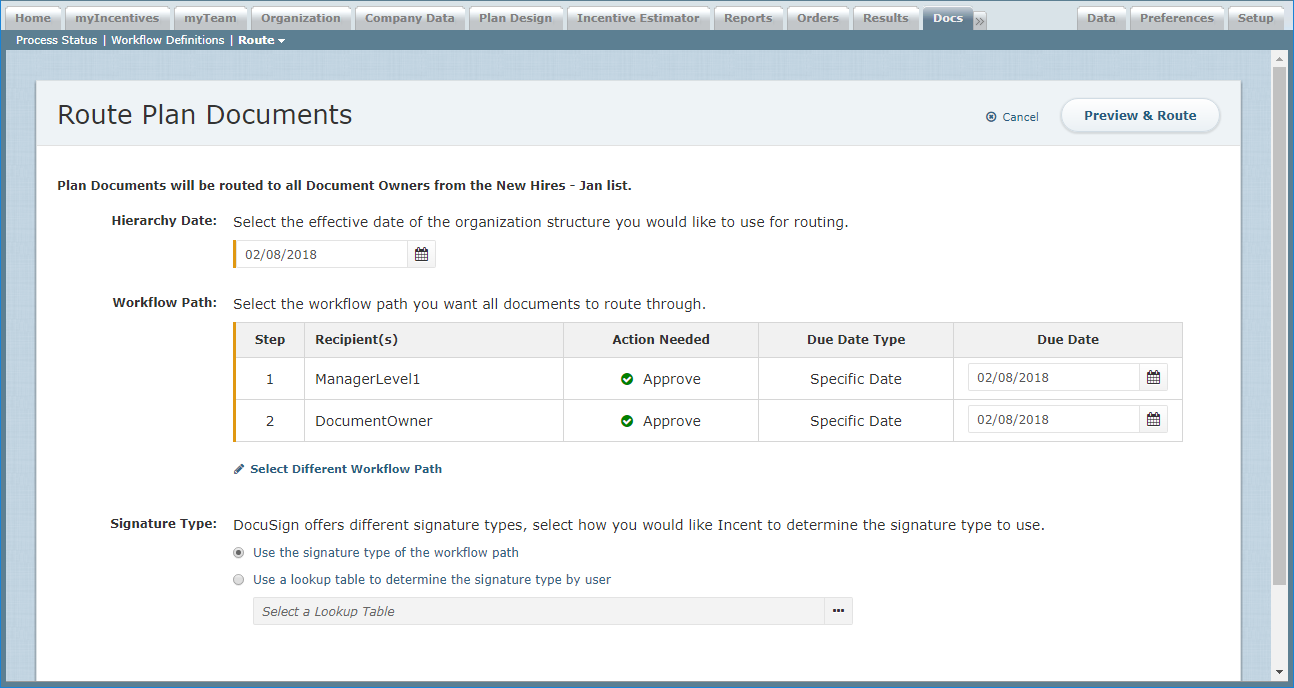Open the Incentive Estimator tab
This screenshot has width=1294, height=688.
pos(638,18)
